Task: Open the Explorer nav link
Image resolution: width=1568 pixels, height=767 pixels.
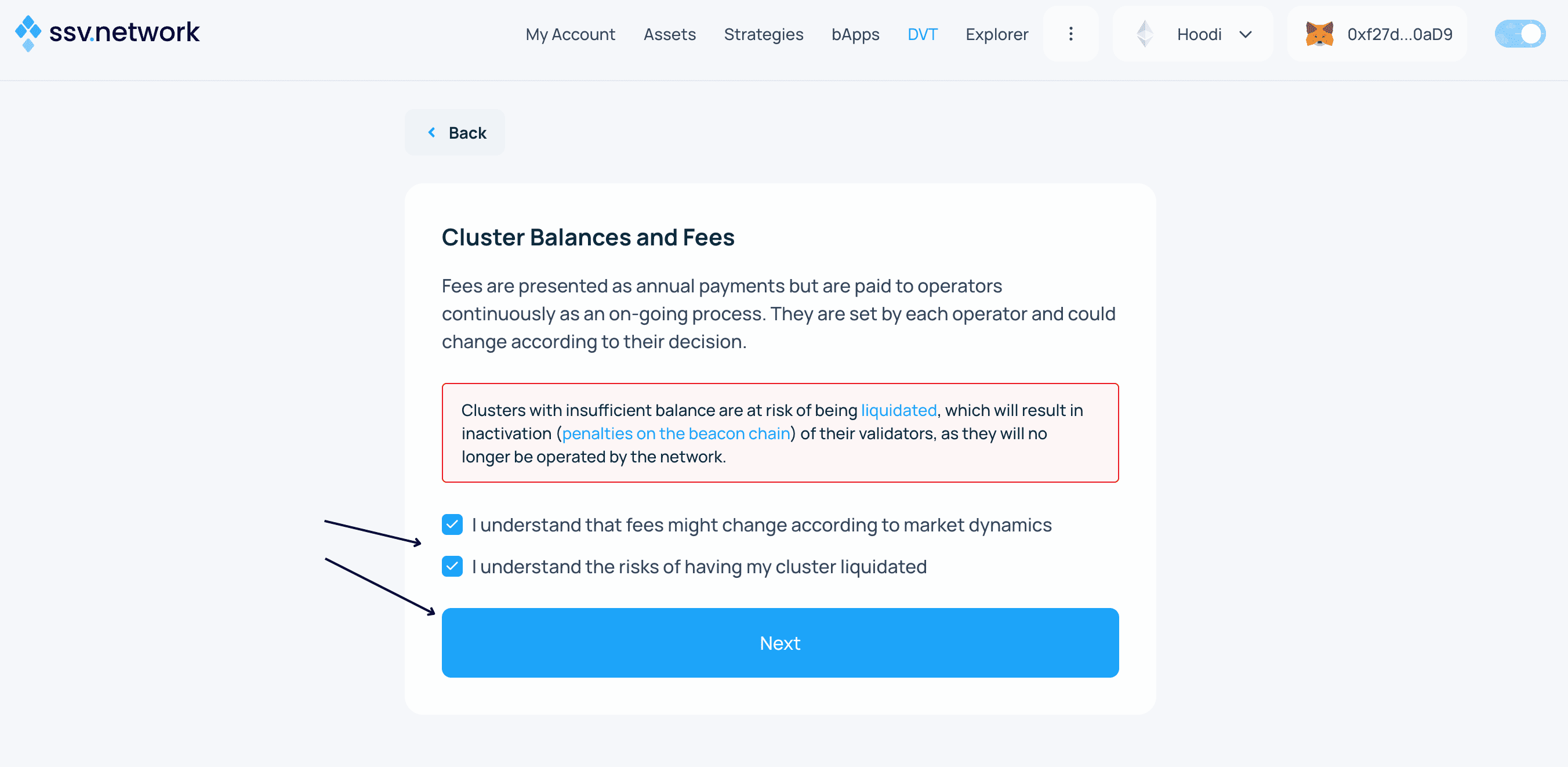Action: pyautogui.click(x=996, y=34)
